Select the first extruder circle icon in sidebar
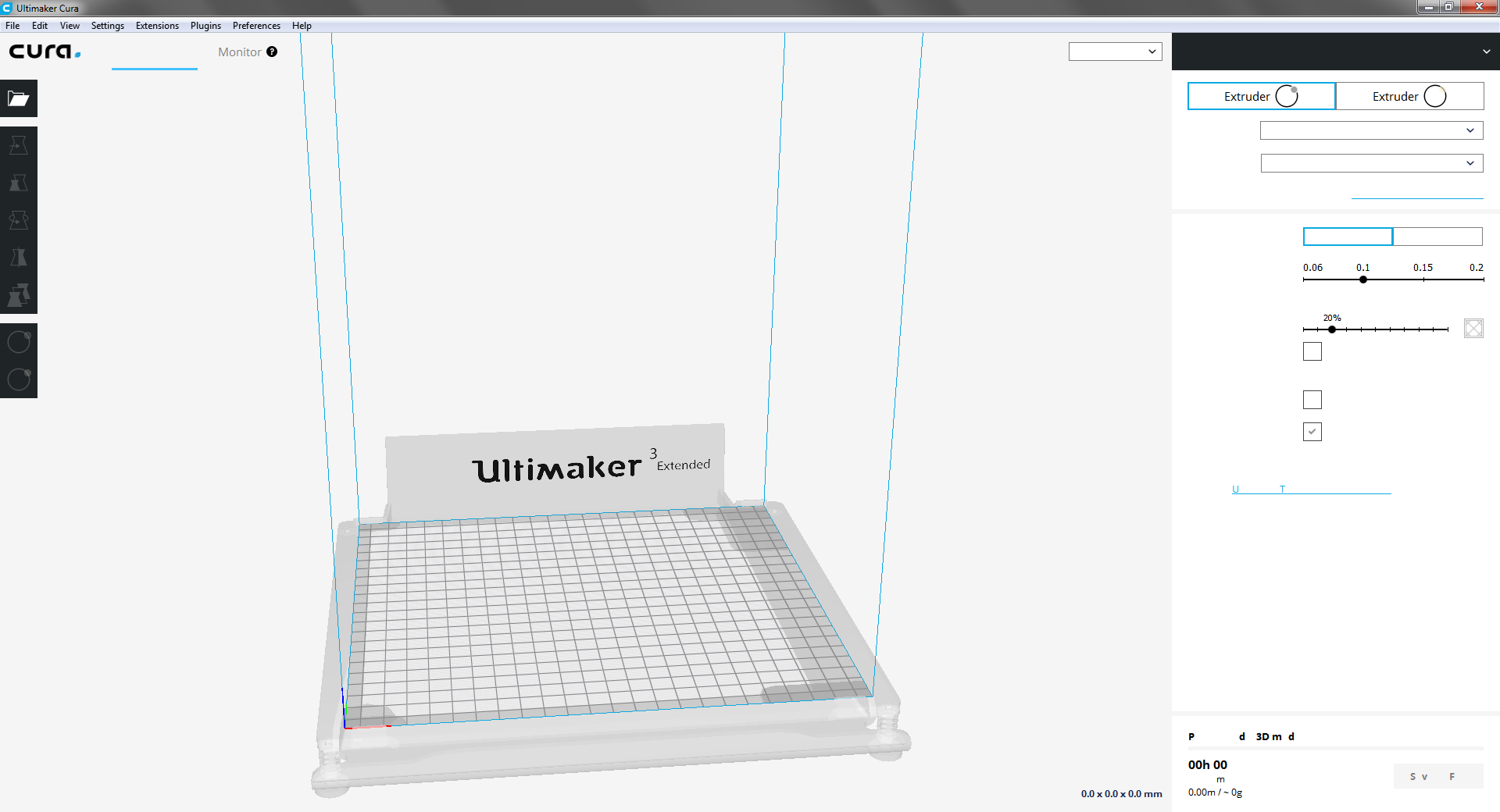This screenshot has width=1500, height=812. pyautogui.click(x=19, y=341)
